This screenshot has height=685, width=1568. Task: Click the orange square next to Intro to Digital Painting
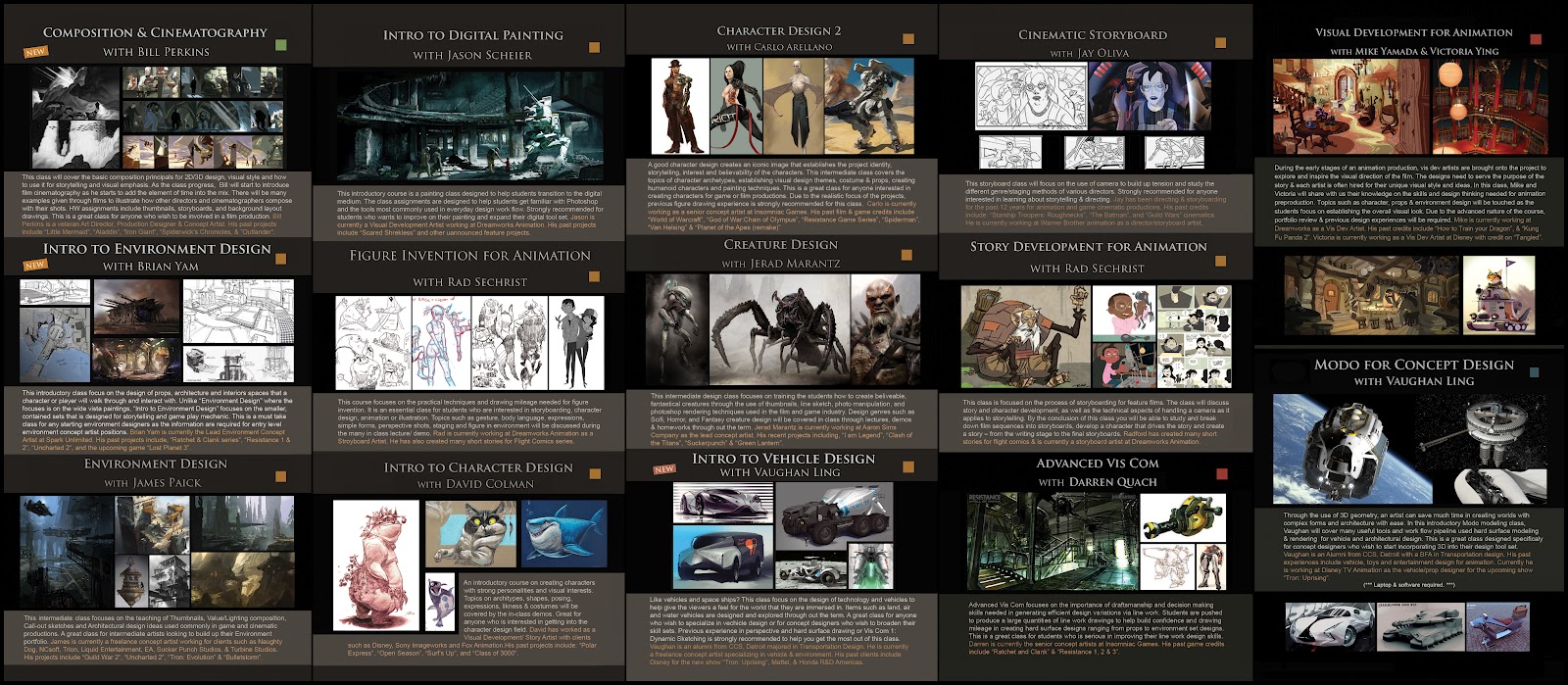pos(594,47)
